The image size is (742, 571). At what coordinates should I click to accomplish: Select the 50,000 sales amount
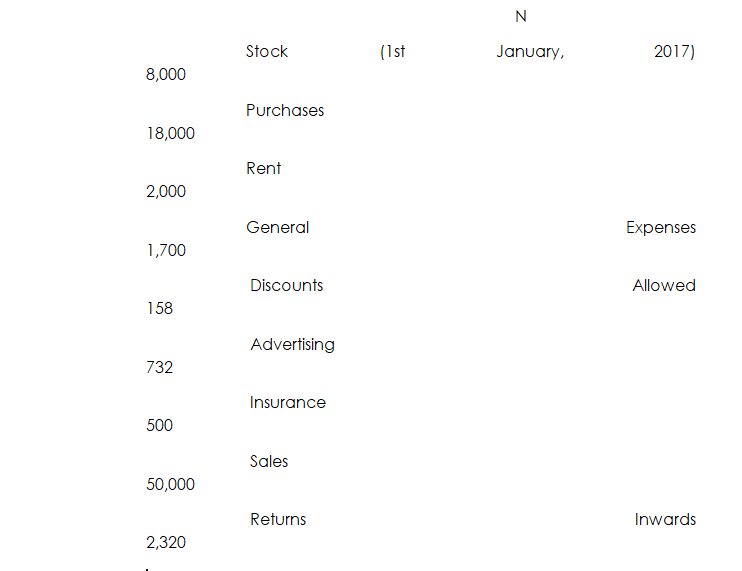tap(170, 484)
